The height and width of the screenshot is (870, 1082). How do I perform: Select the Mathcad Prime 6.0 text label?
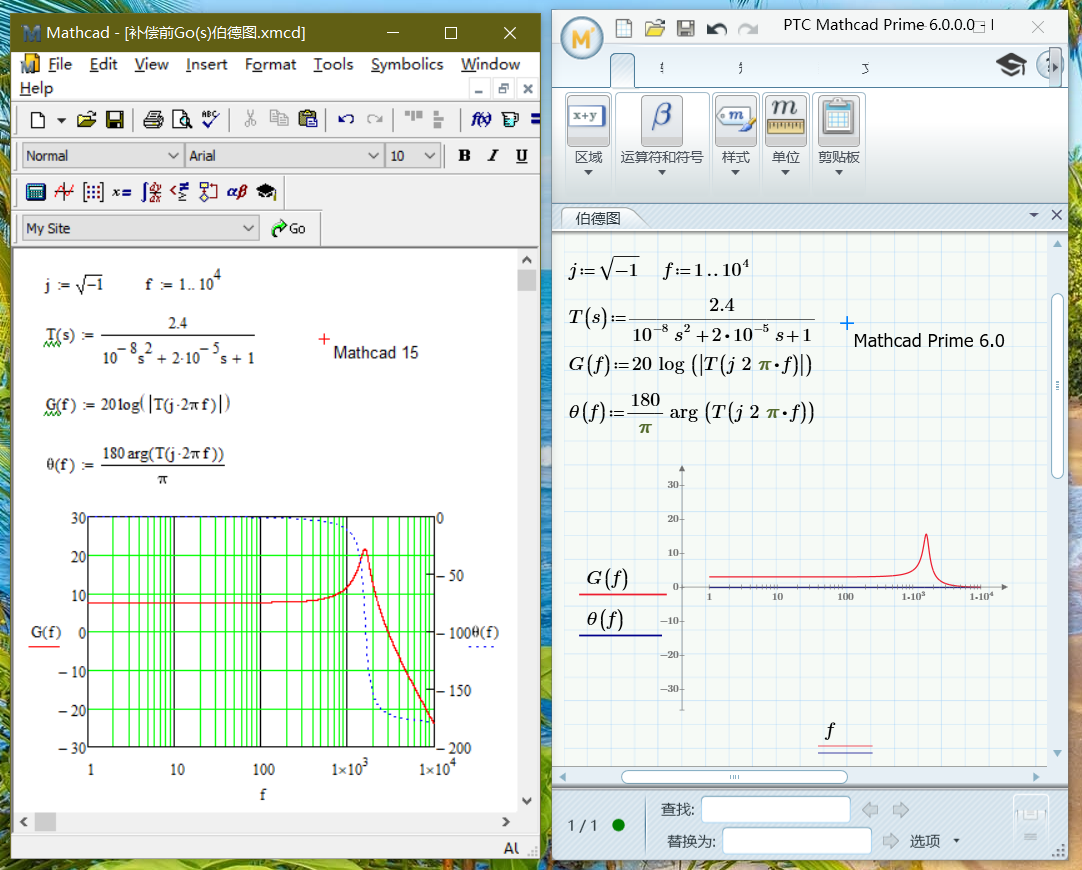coord(929,341)
